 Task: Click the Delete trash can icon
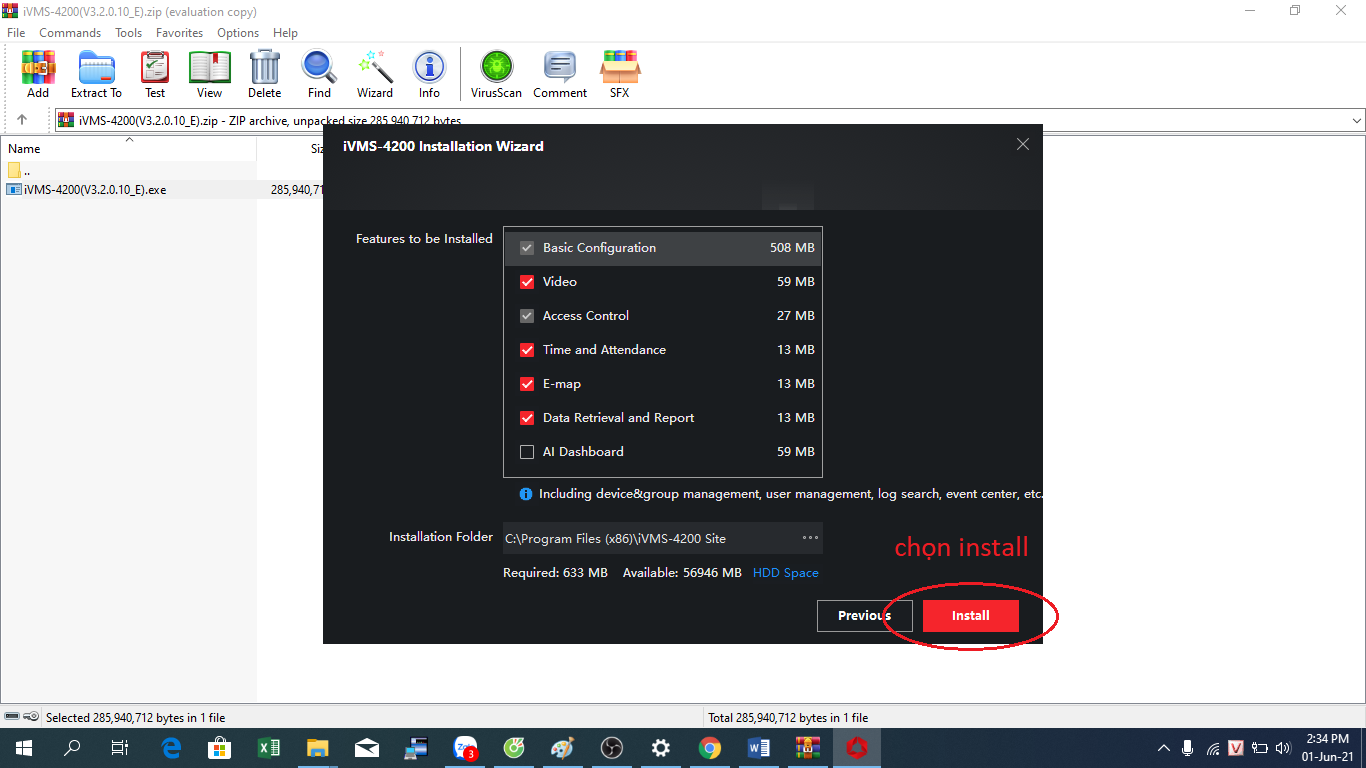click(x=264, y=75)
